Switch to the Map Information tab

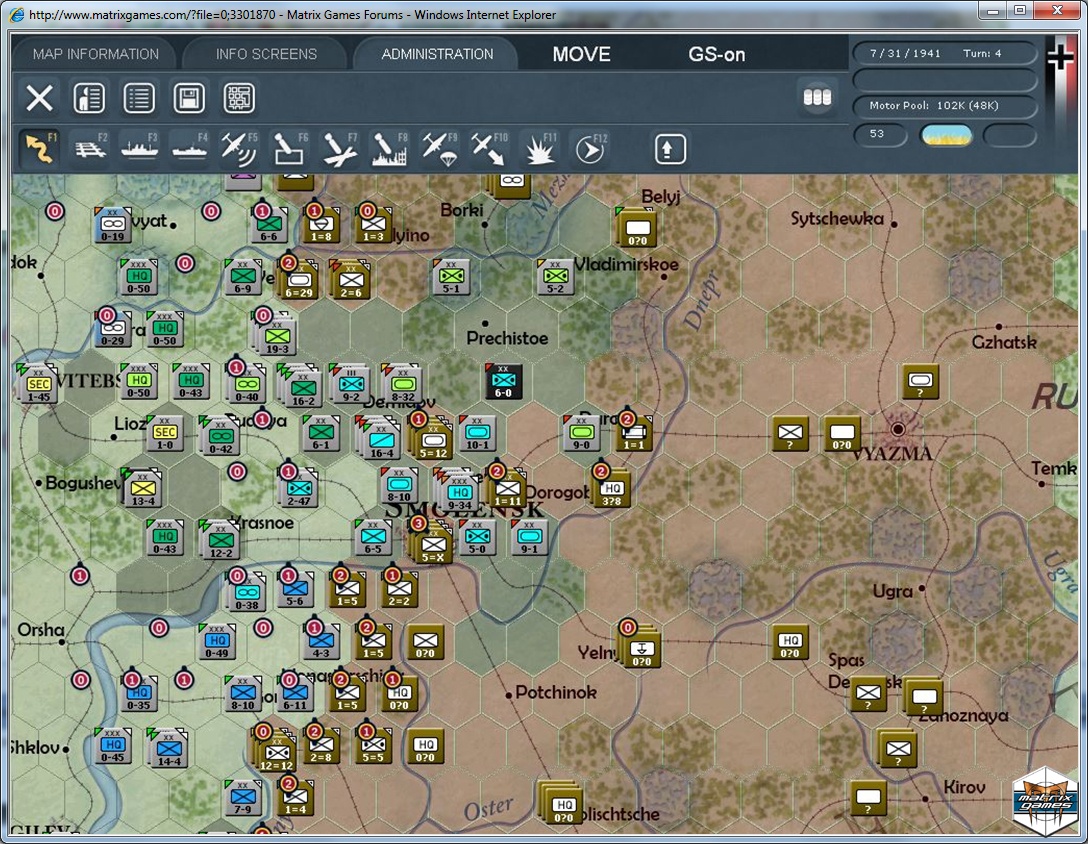tap(95, 54)
